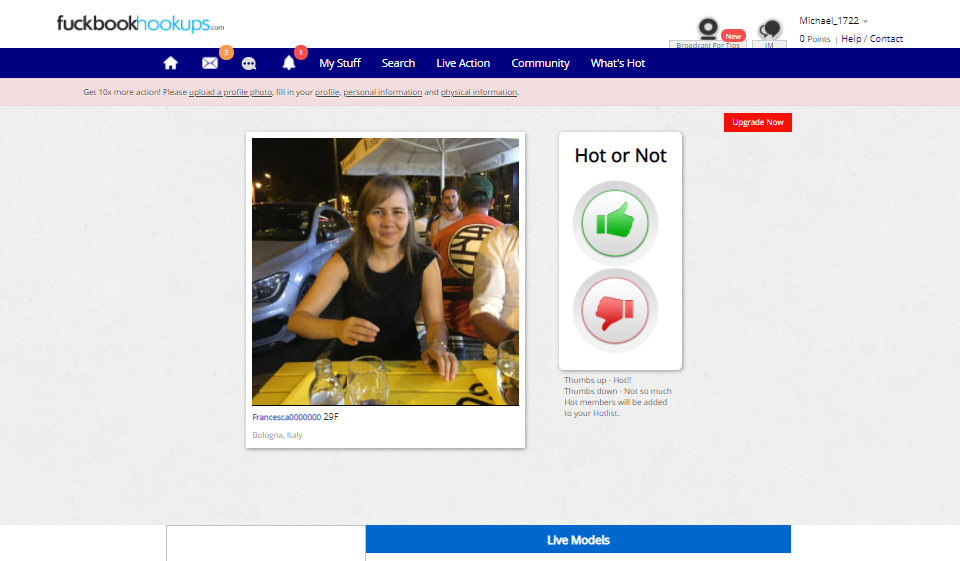Click the red thumbs down button

click(x=615, y=311)
